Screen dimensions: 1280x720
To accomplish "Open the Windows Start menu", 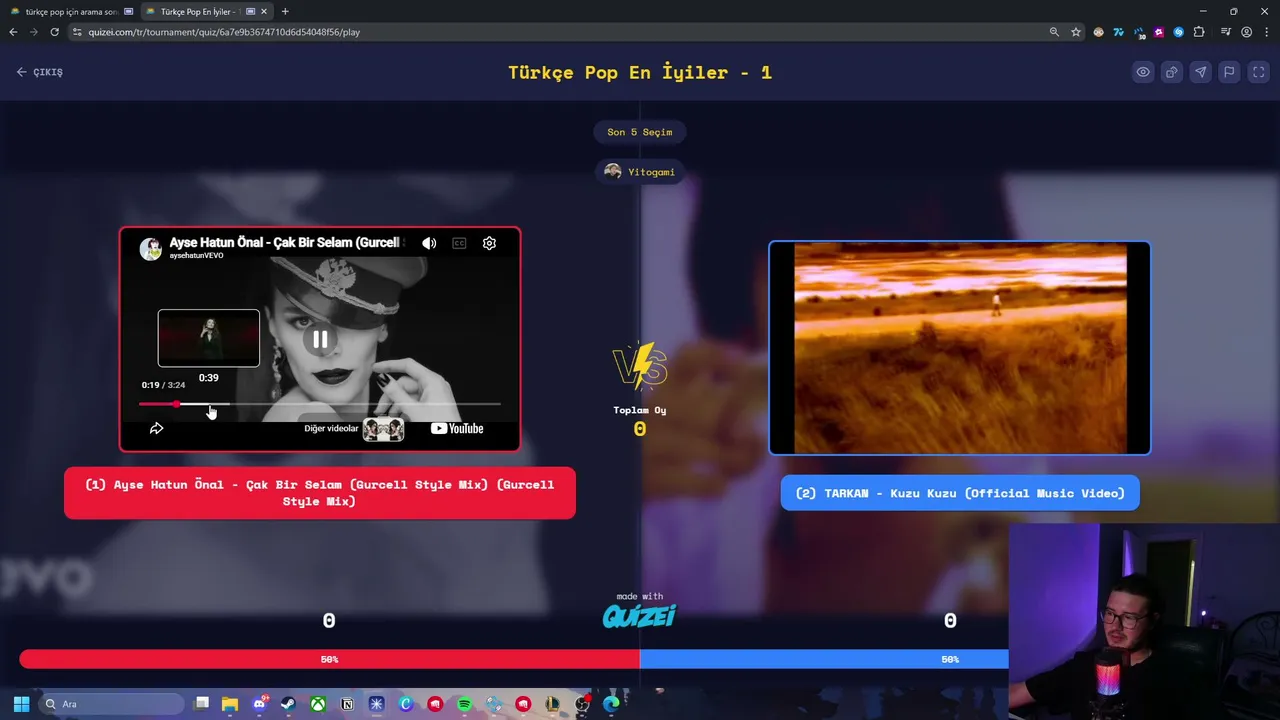I will (21, 704).
